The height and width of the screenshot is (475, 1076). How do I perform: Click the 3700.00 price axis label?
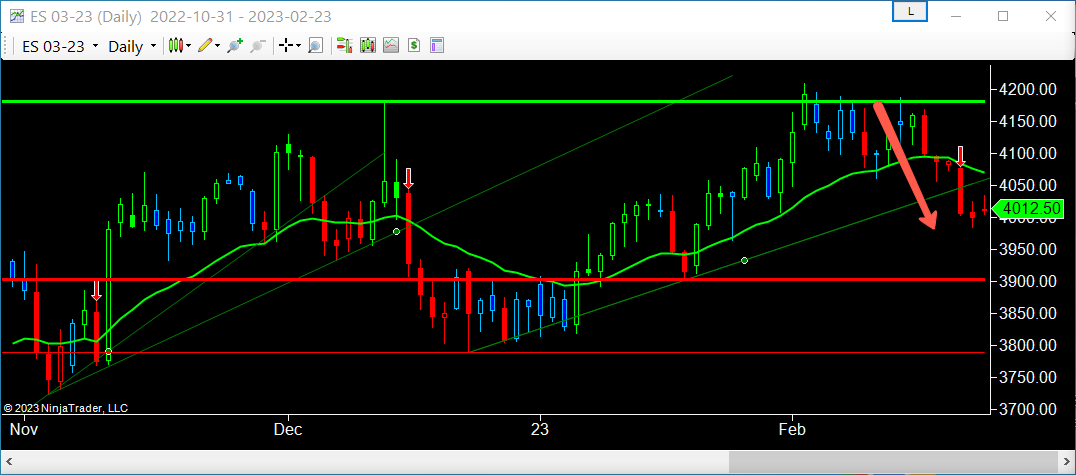(1027, 409)
